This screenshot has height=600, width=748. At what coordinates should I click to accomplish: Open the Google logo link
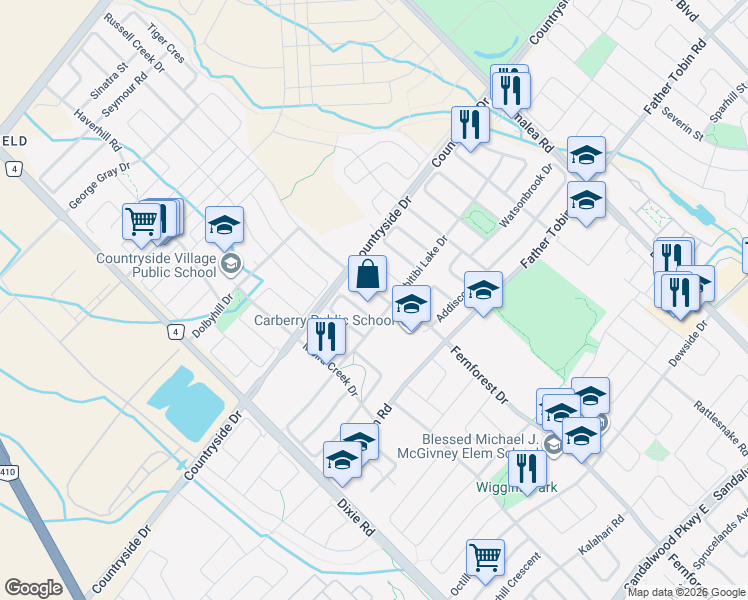click(x=33, y=588)
